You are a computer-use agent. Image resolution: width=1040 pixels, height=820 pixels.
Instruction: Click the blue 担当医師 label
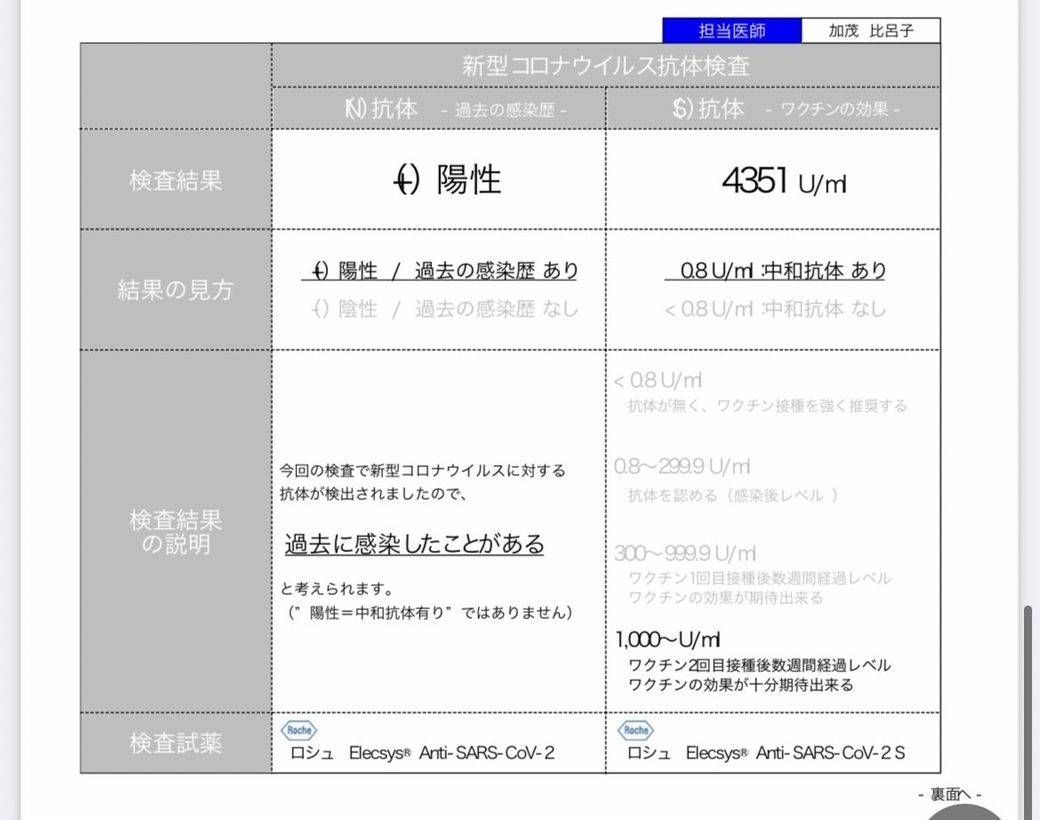[x=731, y=31]
